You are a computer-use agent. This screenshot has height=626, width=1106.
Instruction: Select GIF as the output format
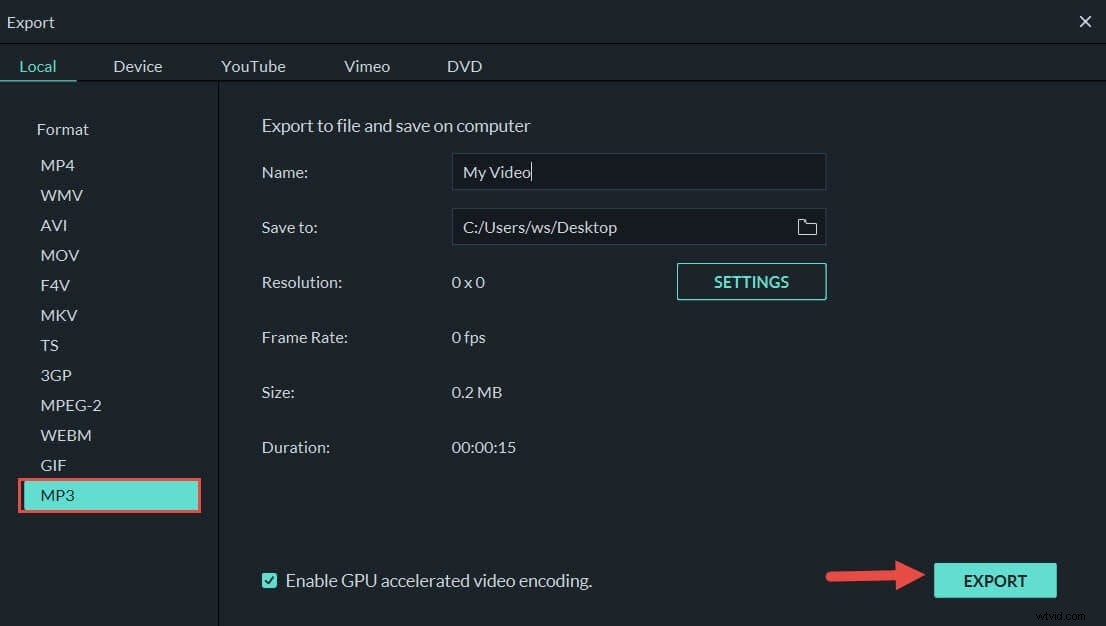tap(53, 465)
